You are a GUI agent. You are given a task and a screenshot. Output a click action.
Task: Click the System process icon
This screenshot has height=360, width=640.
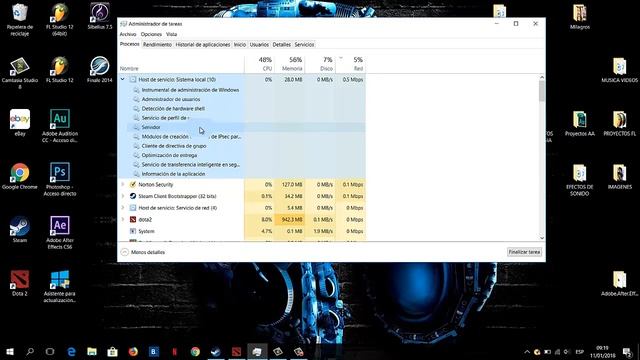coord(133,231)
